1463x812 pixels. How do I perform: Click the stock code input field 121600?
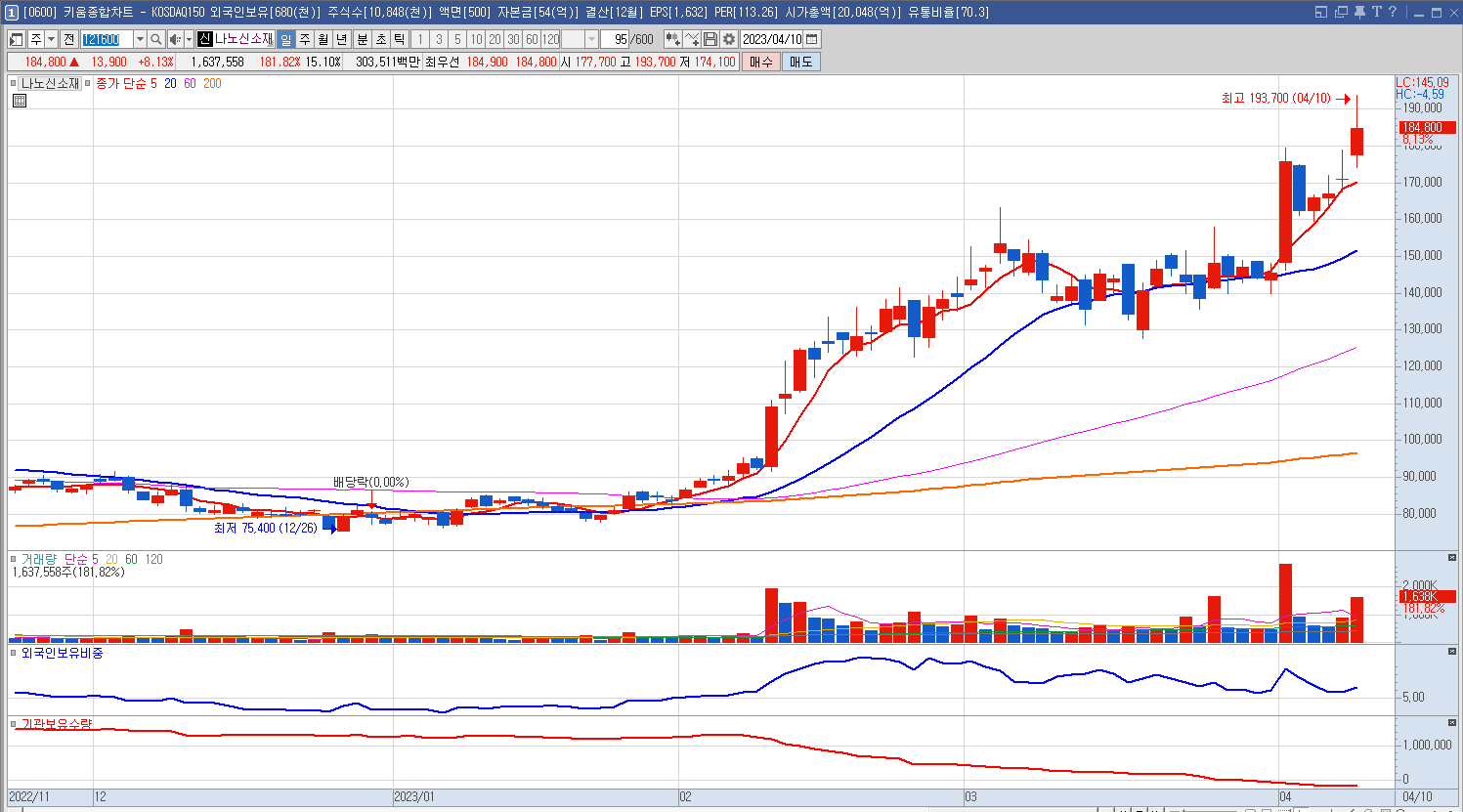107,39
